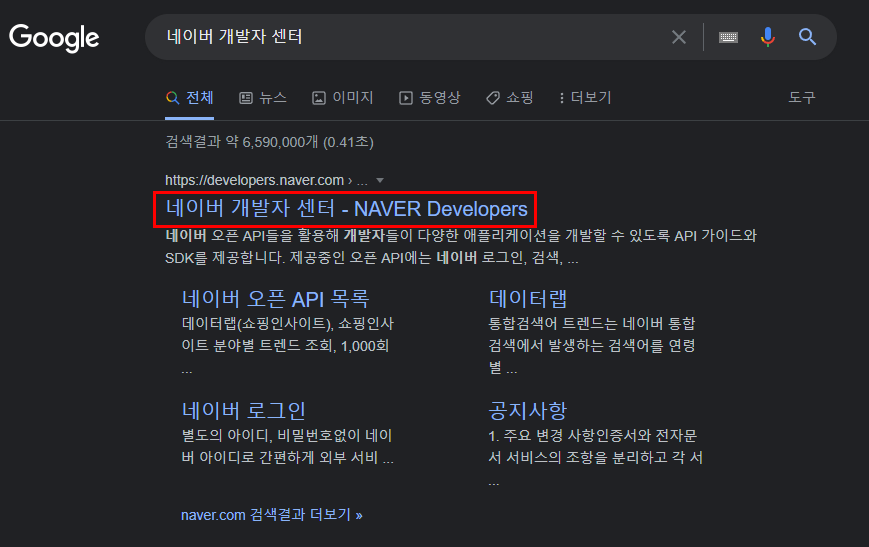
Task: Click snippet text starting 네이버 오픈 API들을 활용해
Action: (x=461, y=247)
